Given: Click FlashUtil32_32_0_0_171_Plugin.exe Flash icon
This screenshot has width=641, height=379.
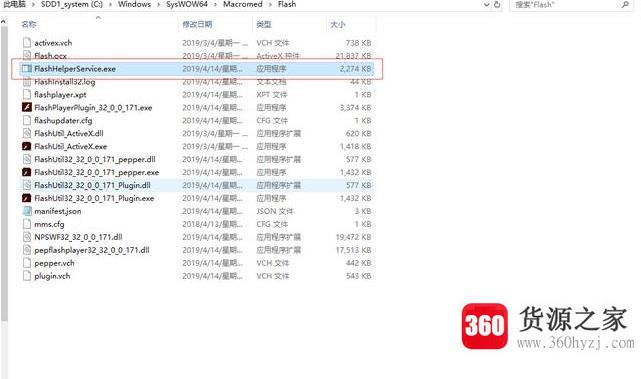Looking at the screenshot, I should tap(27, 198).
